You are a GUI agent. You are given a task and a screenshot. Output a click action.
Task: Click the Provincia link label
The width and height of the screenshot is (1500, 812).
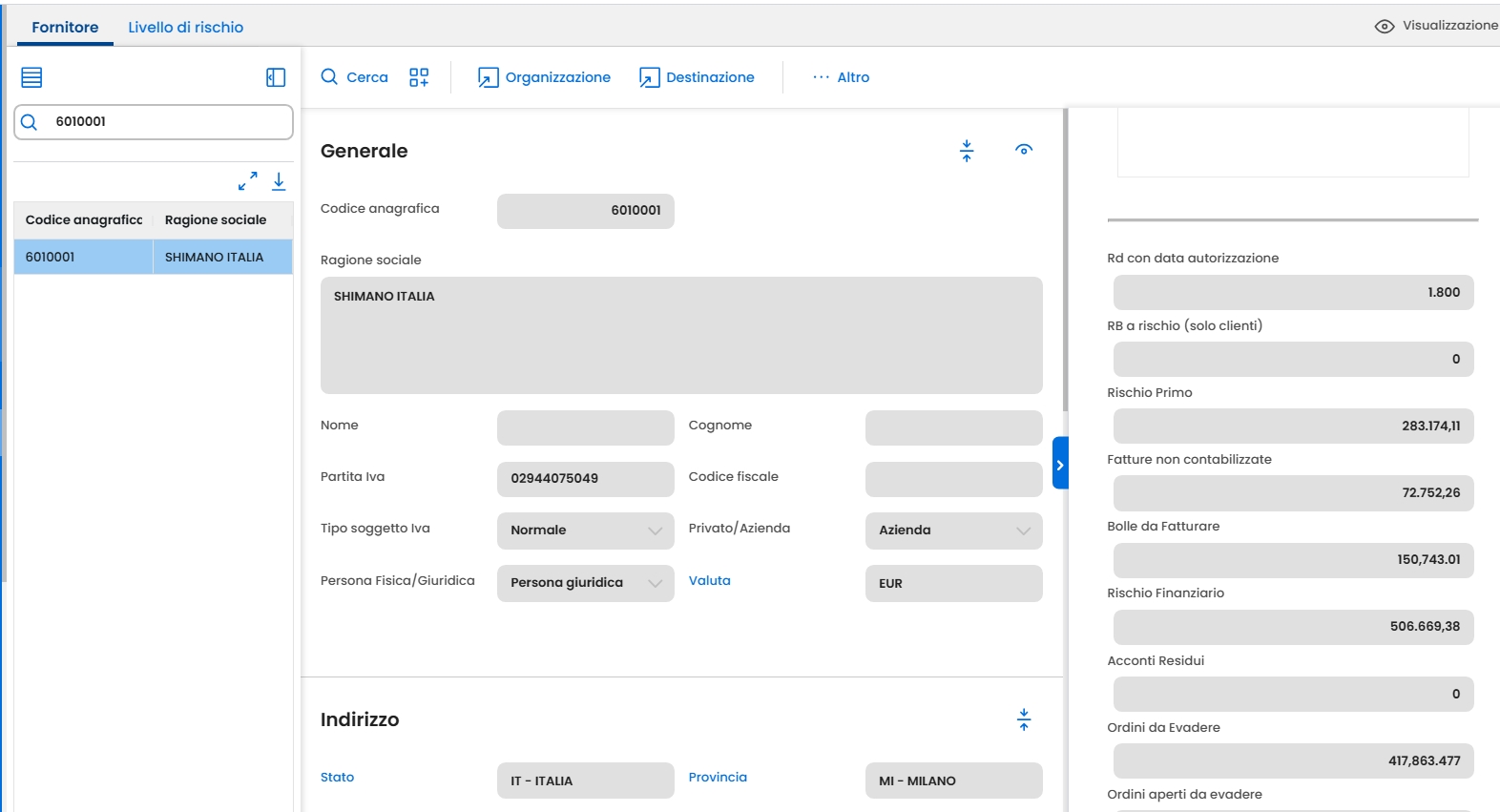[x=718, y=777]
